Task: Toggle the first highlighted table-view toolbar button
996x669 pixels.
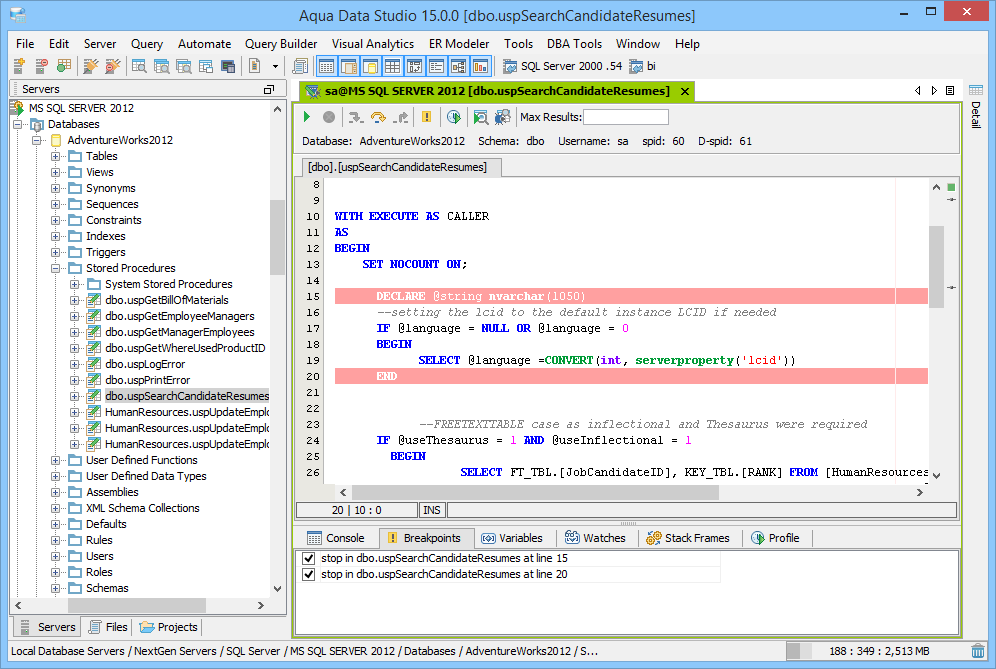Action: tap(326, 65)
